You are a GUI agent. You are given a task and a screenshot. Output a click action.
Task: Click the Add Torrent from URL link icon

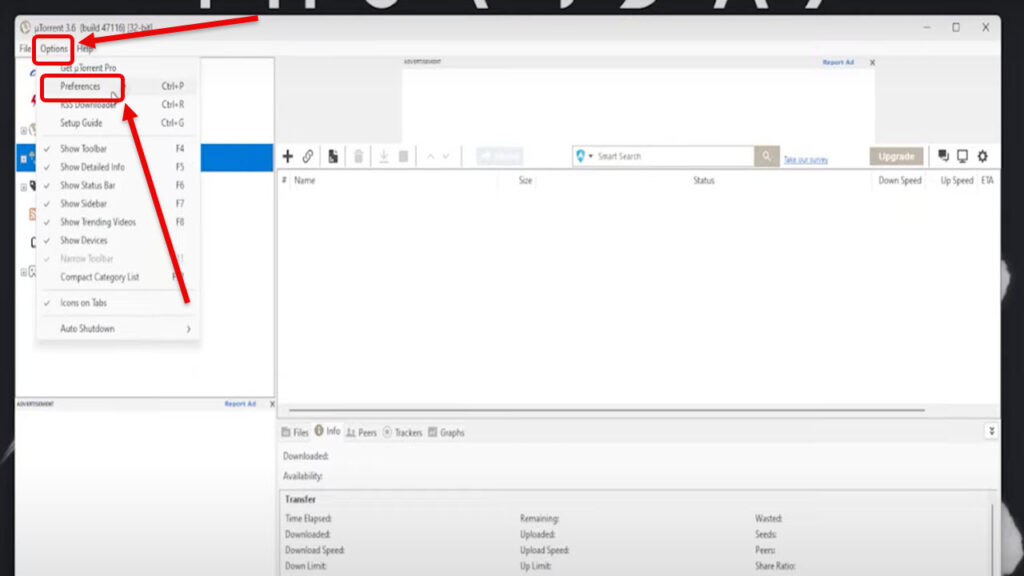coord(308,156)
